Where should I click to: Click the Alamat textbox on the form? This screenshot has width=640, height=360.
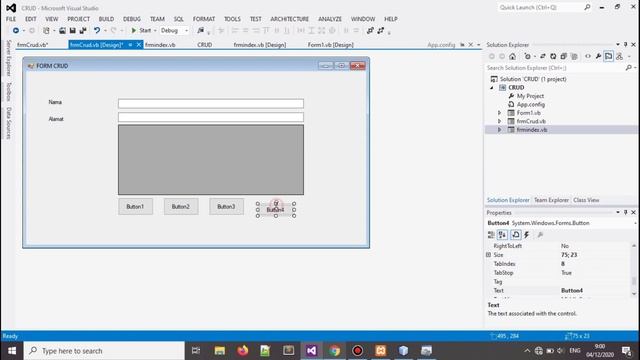tap(211, 117)
